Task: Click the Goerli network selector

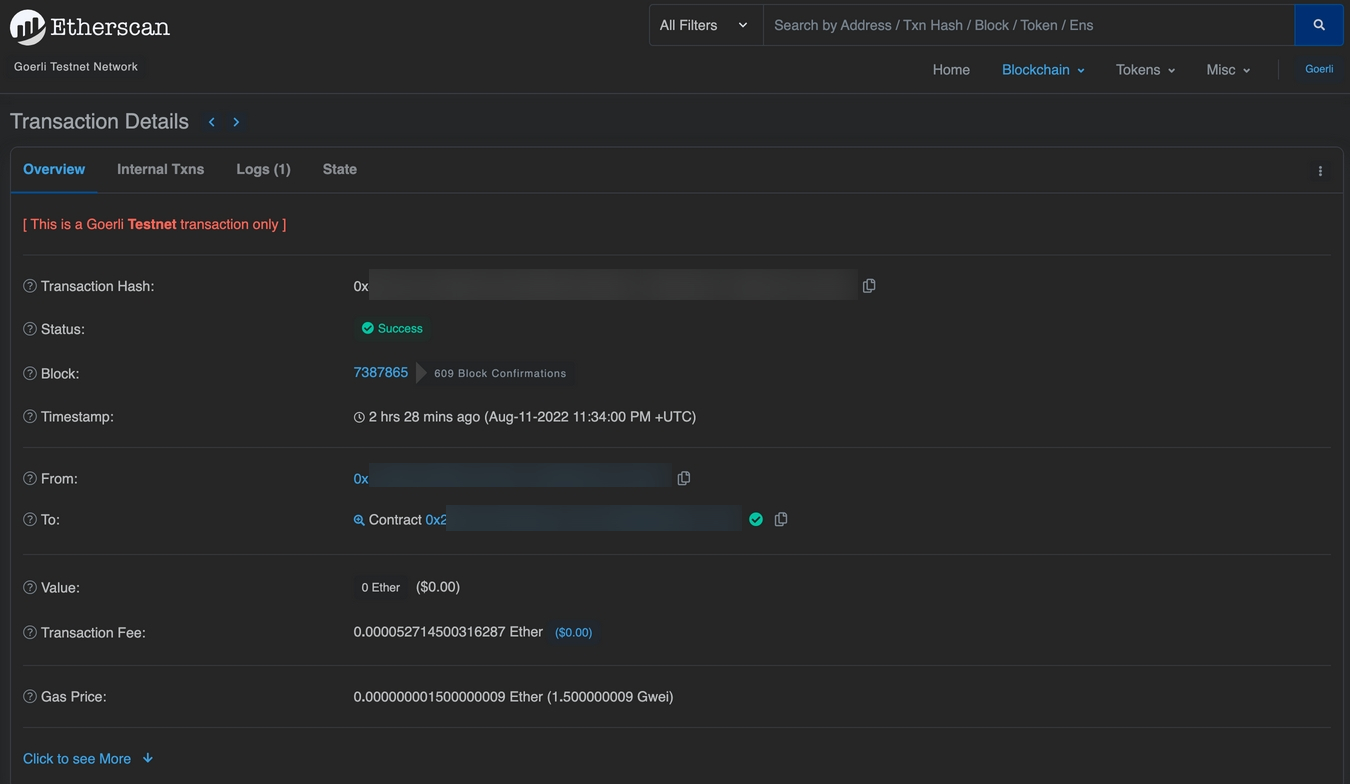Action: (1319, 69)
